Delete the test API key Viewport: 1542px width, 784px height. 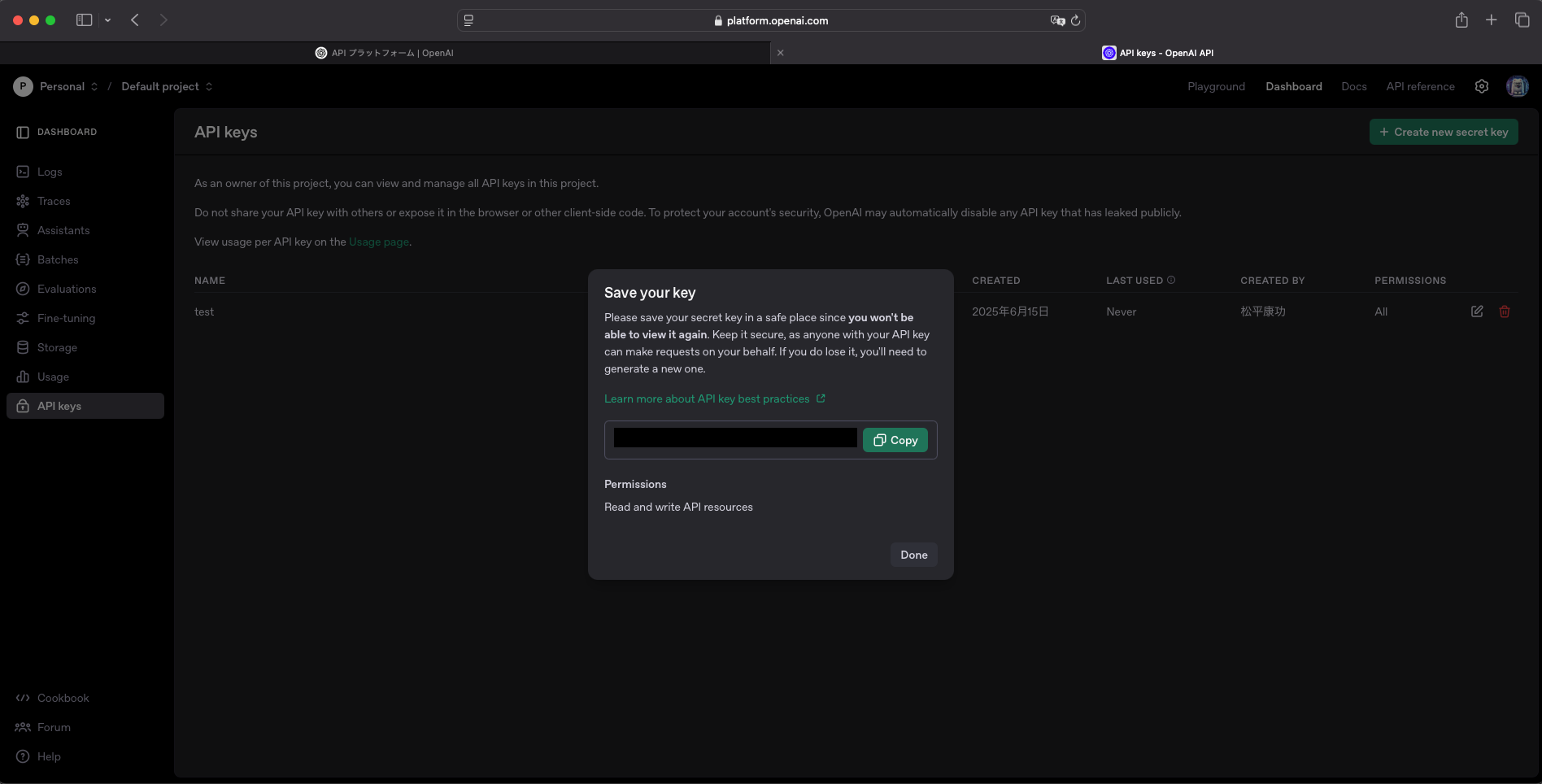point(1505,311)
